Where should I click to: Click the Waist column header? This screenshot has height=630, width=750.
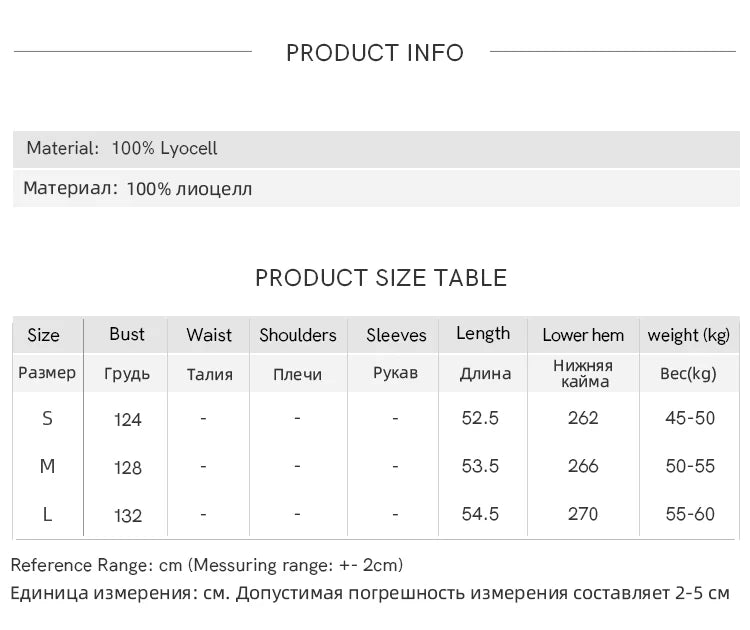209,335
